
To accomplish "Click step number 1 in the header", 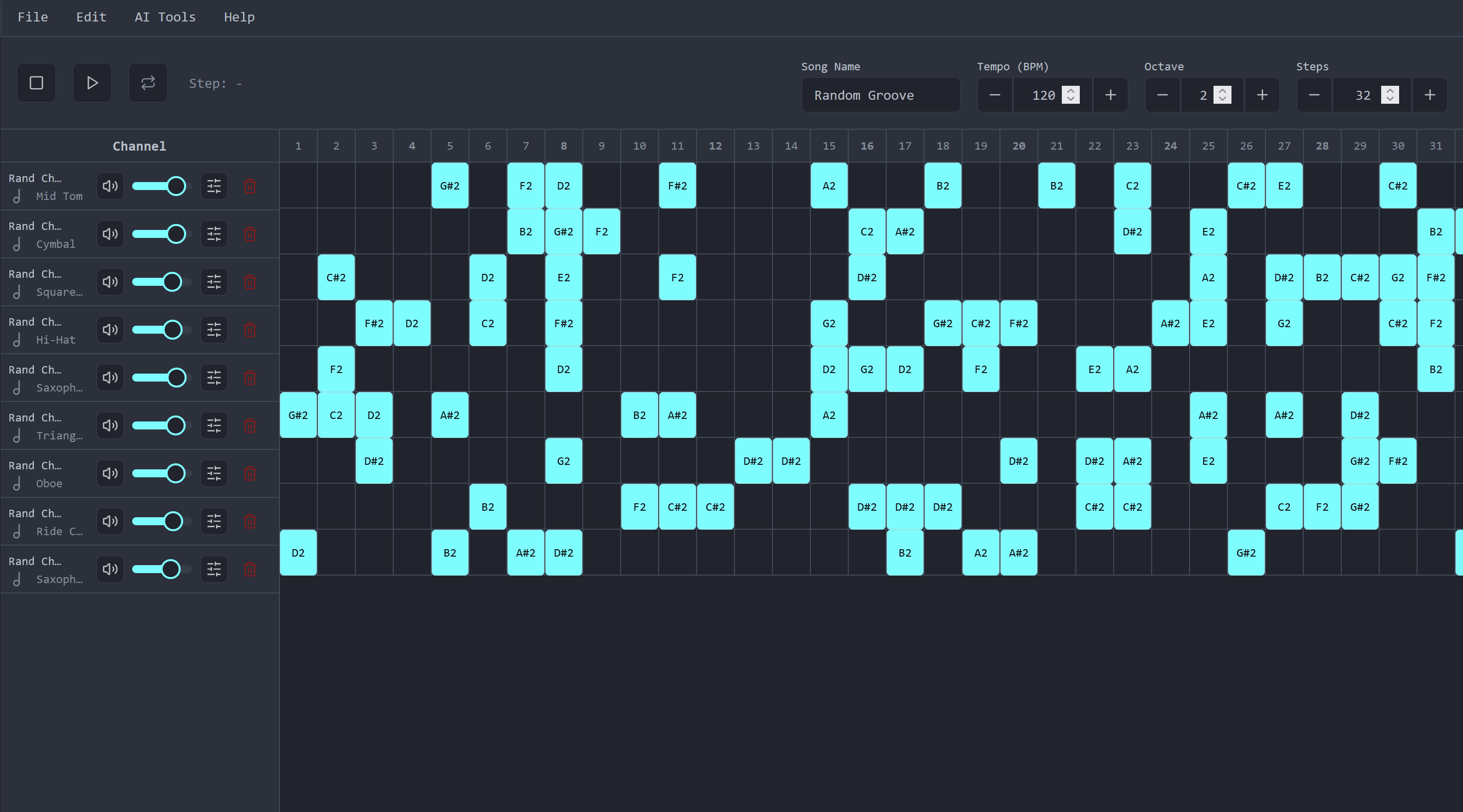I will point(298,146).
